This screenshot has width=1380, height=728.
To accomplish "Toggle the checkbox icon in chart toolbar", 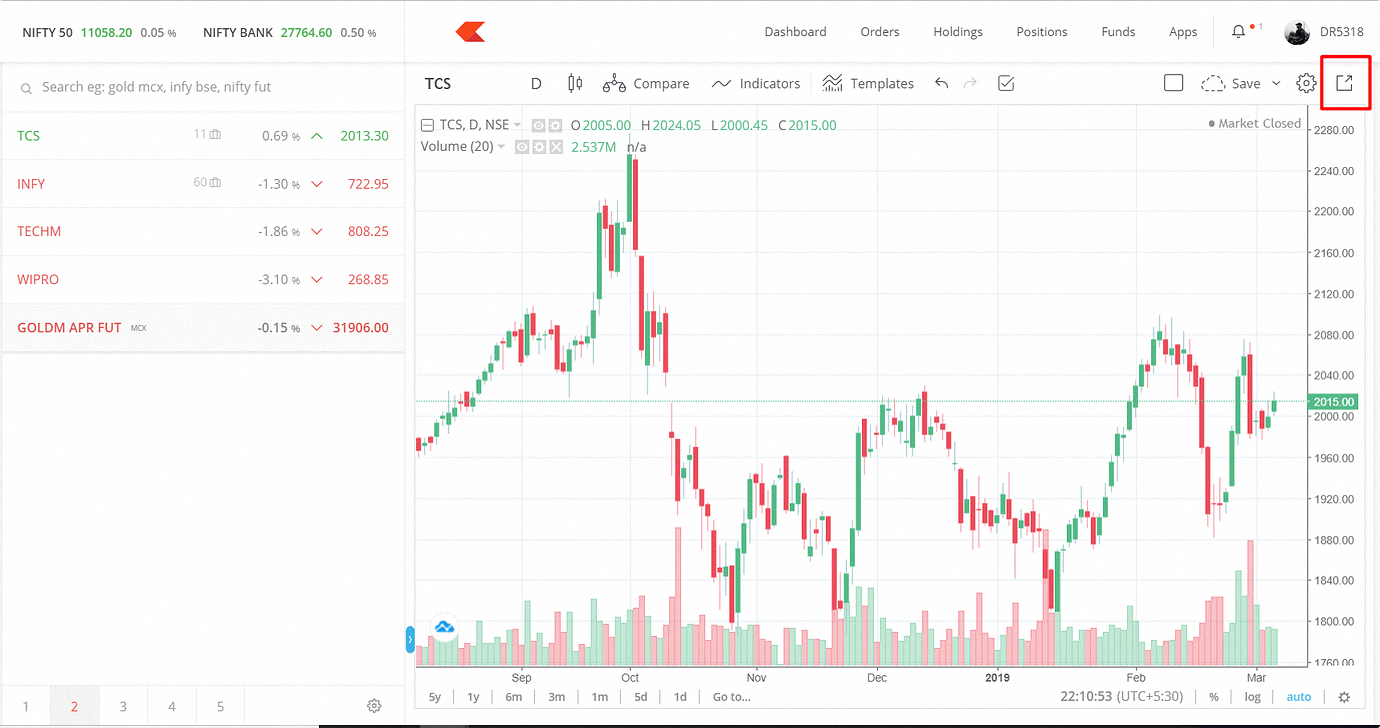I will click(x=1006, y=83).
